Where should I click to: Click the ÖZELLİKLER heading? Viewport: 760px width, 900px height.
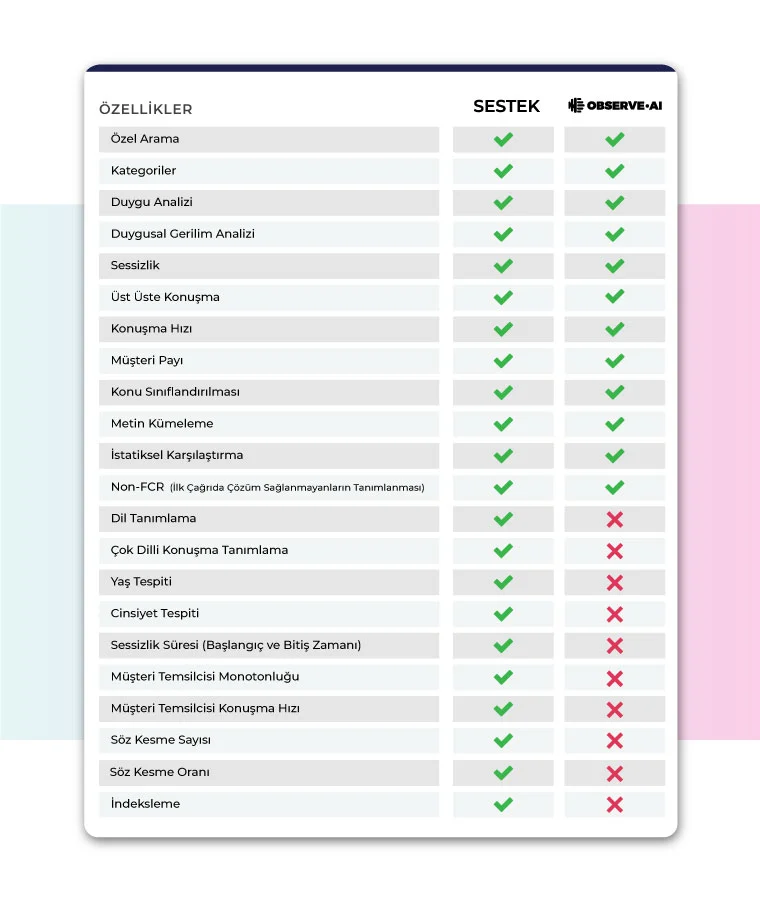pyautogui.click(x=146, y=109)
